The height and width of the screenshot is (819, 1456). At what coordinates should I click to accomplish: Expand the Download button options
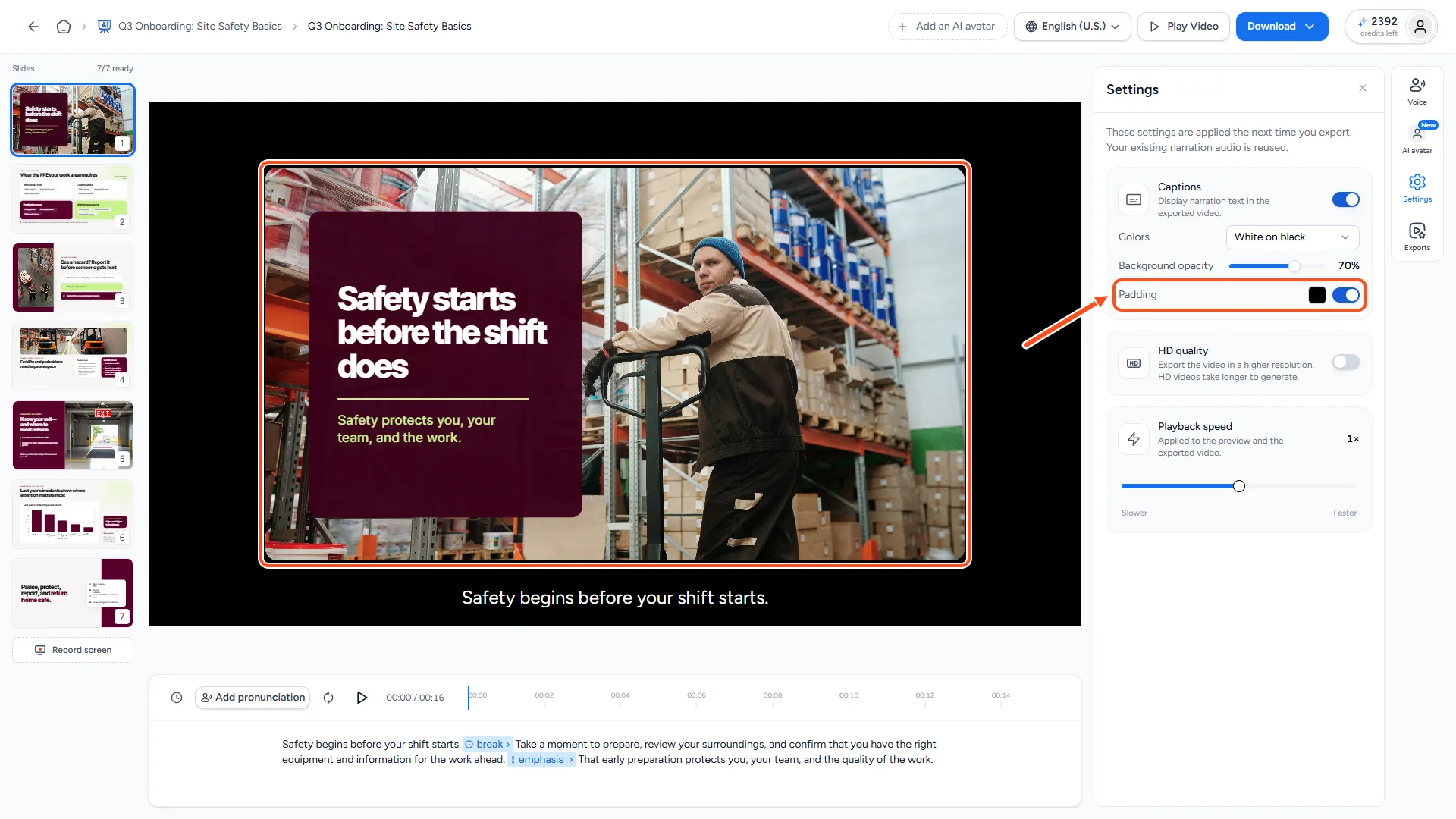click(x=1310, y=27)
